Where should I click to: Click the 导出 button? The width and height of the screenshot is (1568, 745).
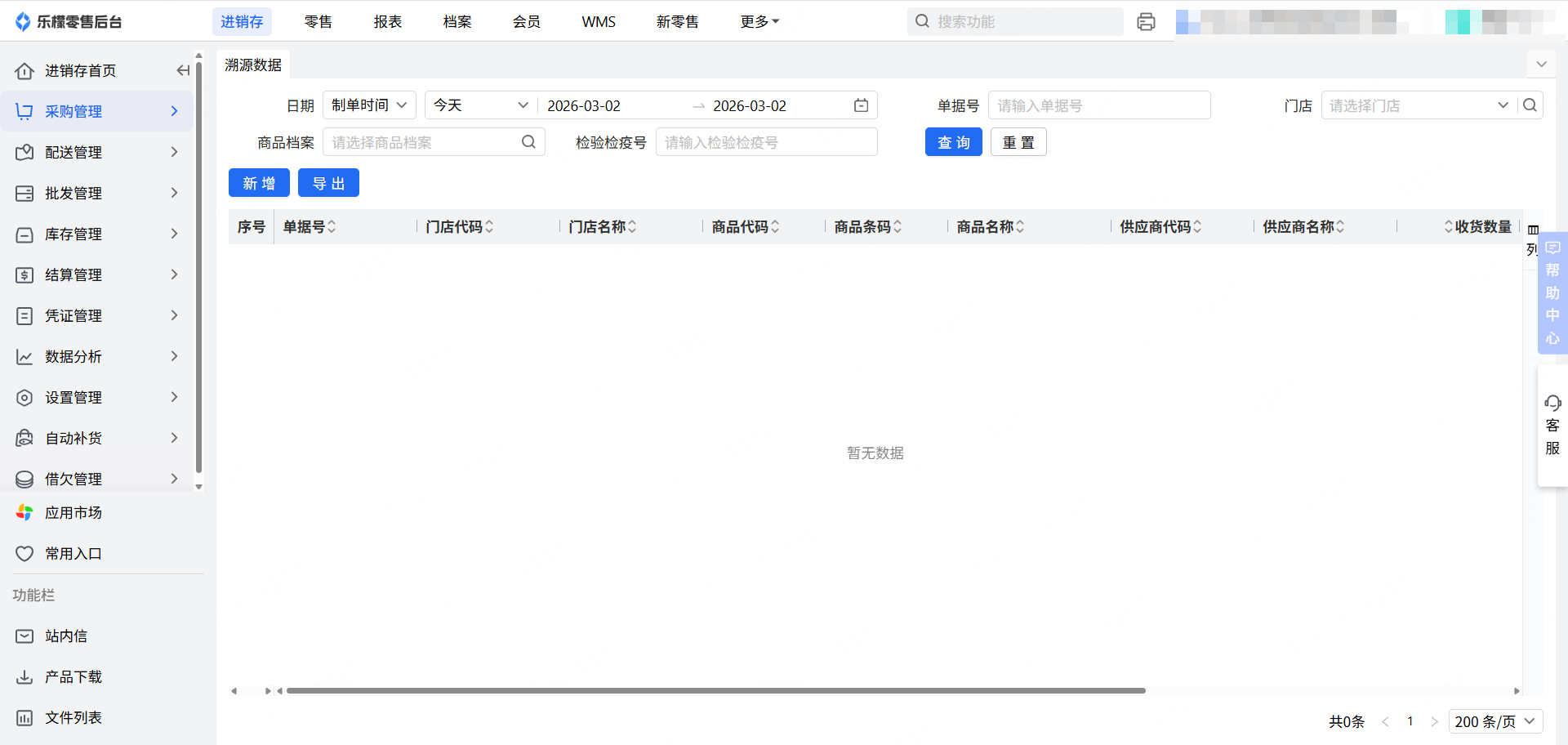(x=328, y=183)
